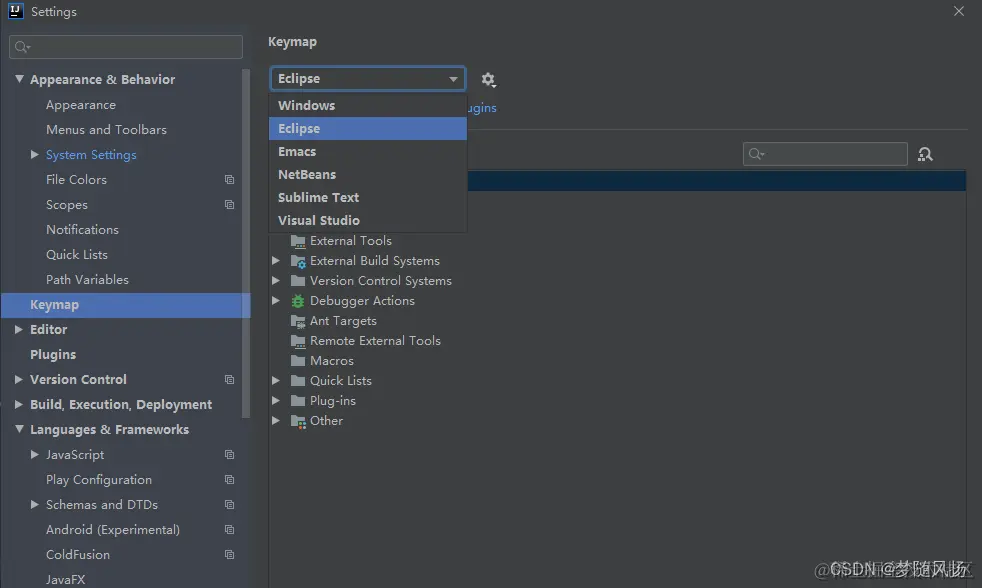
Task: Click the Eclipse keymap dropdown box
Action: coord(368,79)
